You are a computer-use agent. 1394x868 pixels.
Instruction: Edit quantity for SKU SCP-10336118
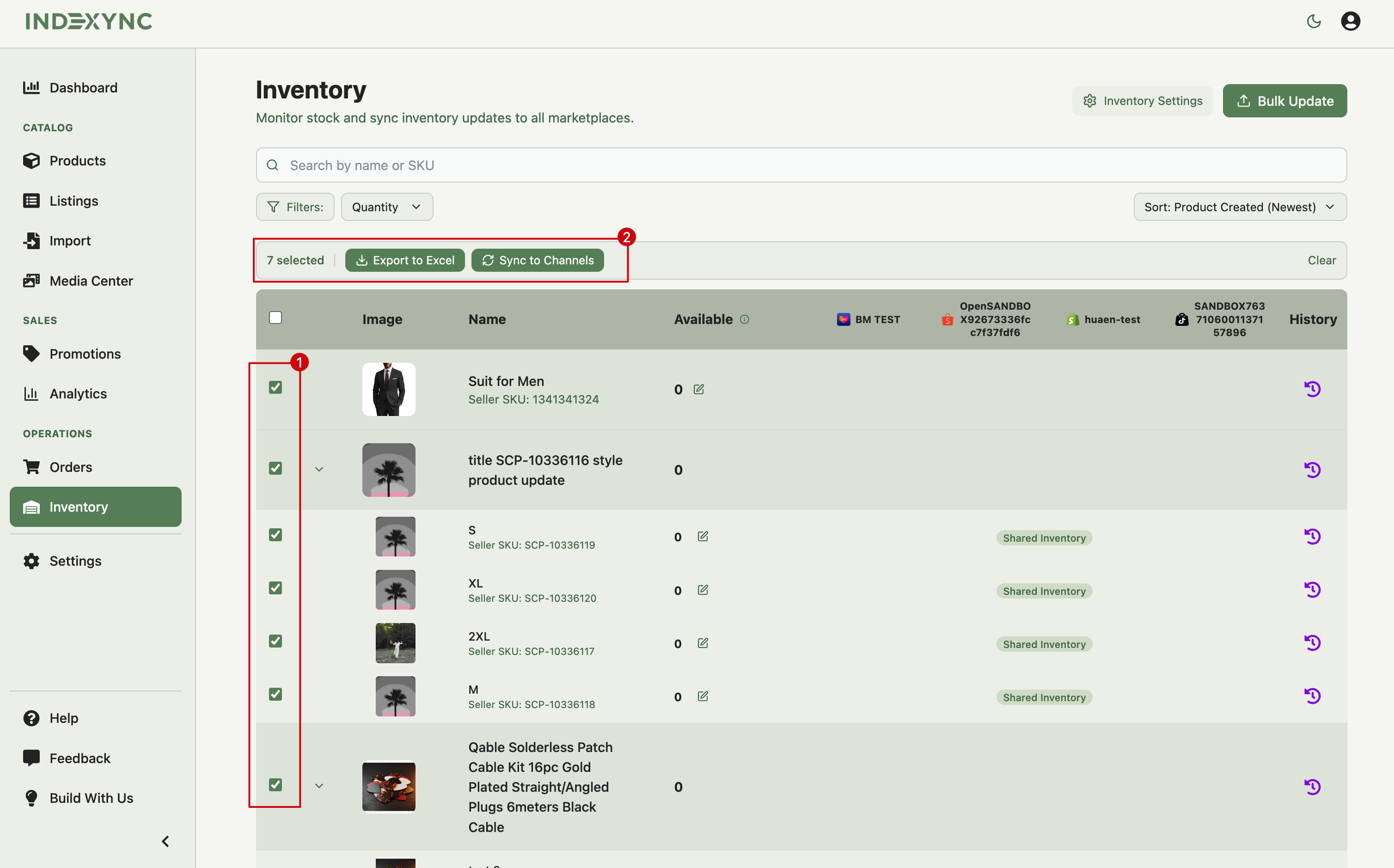[703, 697]
